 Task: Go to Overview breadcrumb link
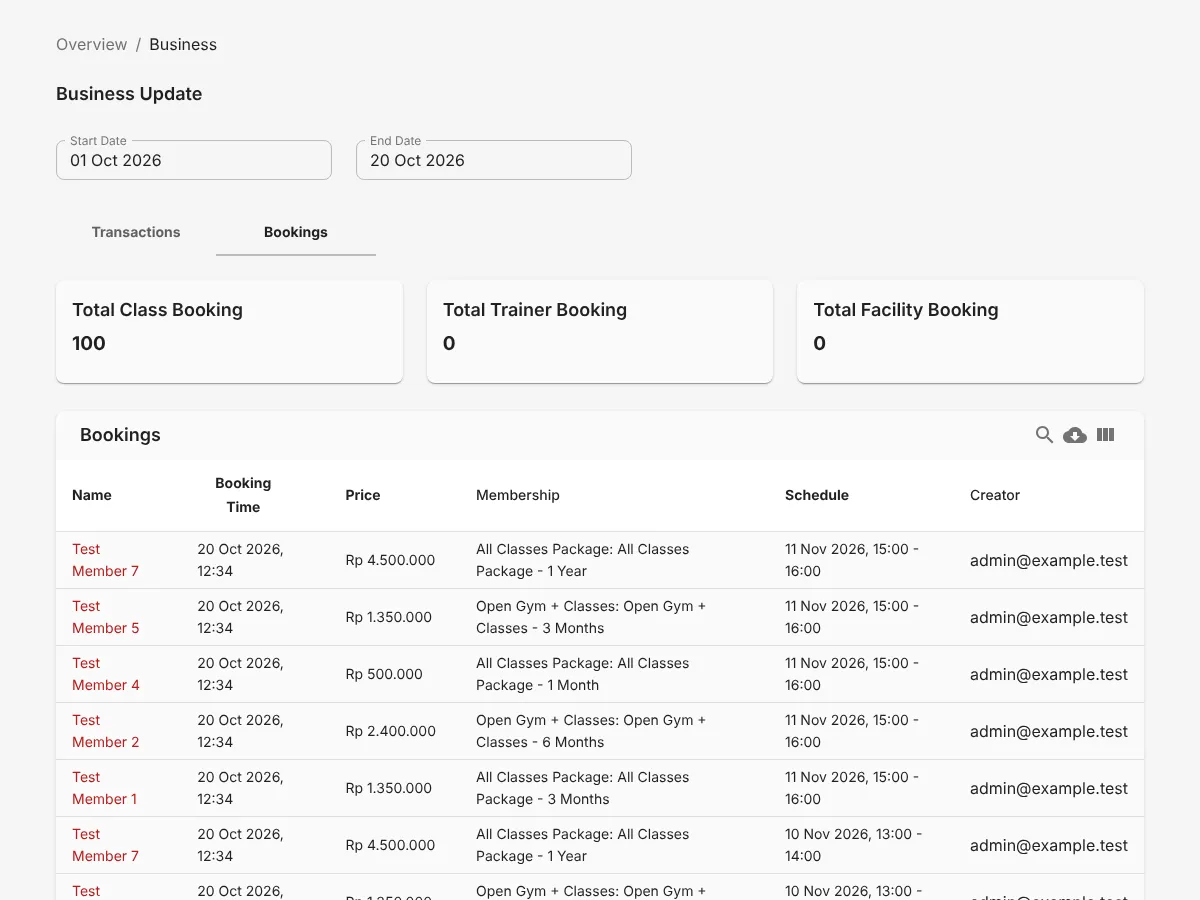[x=92, y=44]
